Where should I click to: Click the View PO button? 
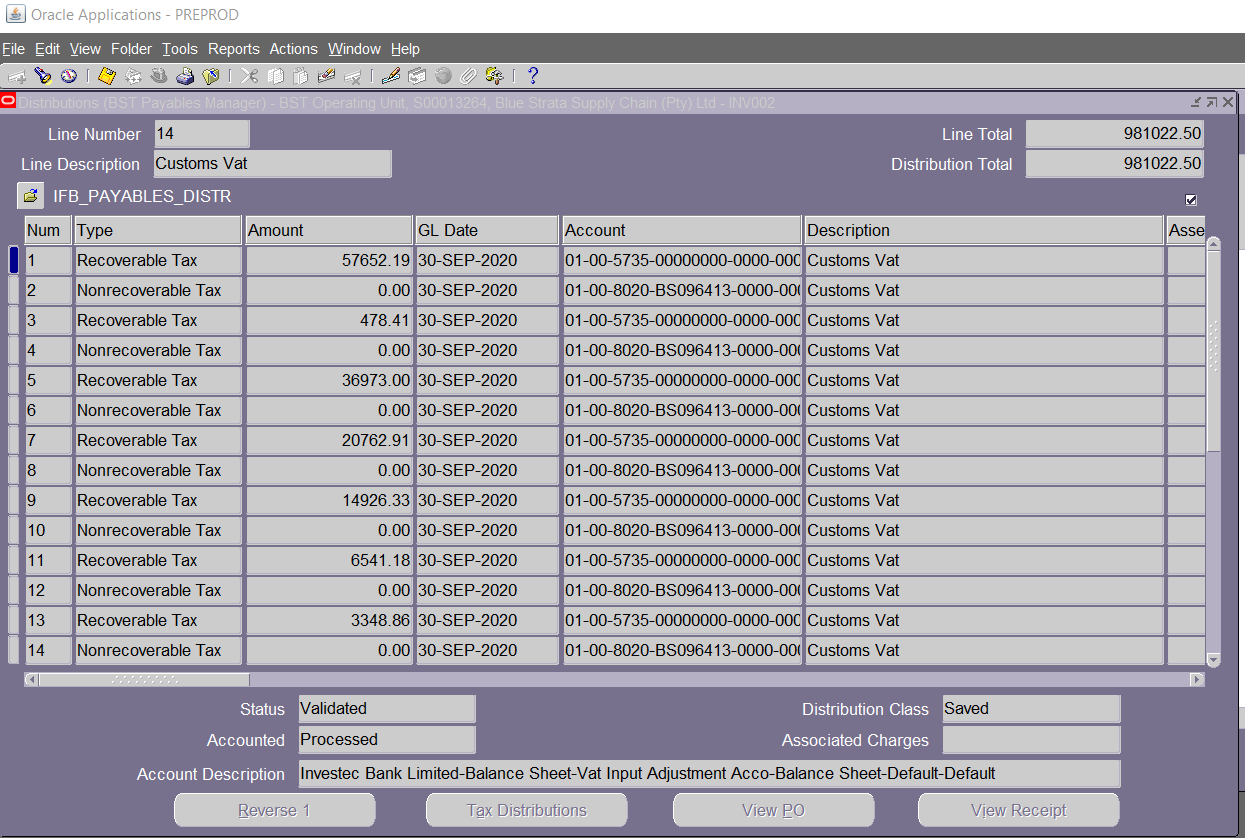pos(774,810)
